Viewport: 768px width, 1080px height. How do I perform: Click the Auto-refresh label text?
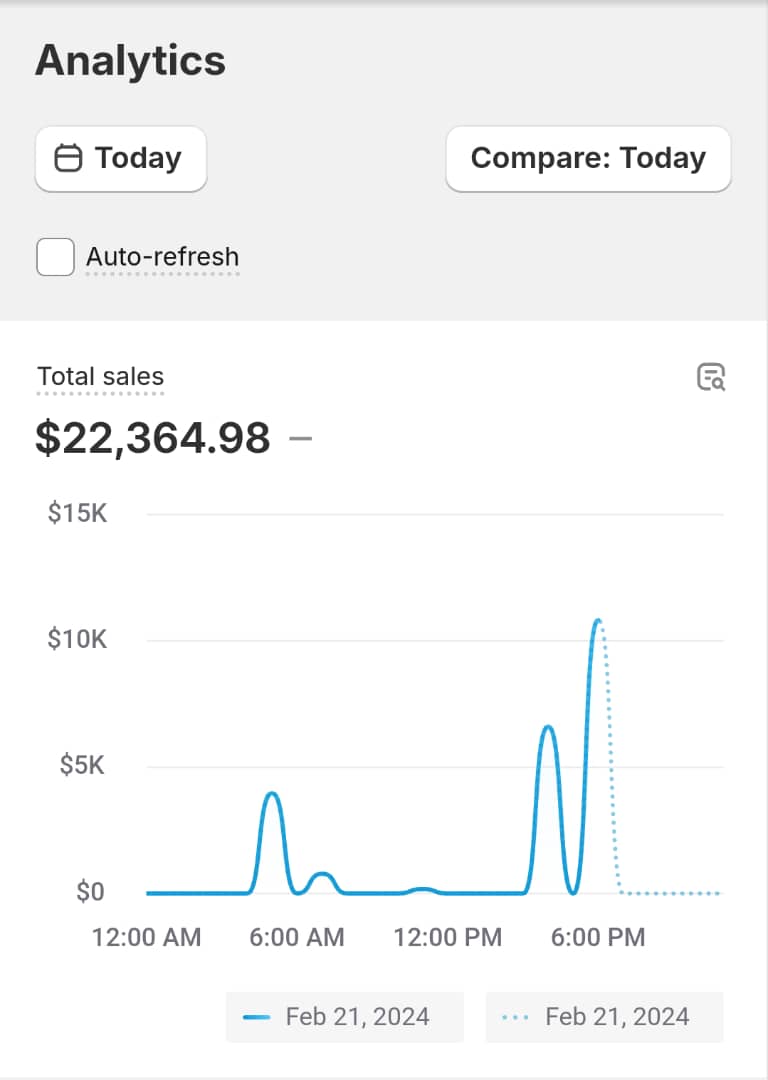162,257
